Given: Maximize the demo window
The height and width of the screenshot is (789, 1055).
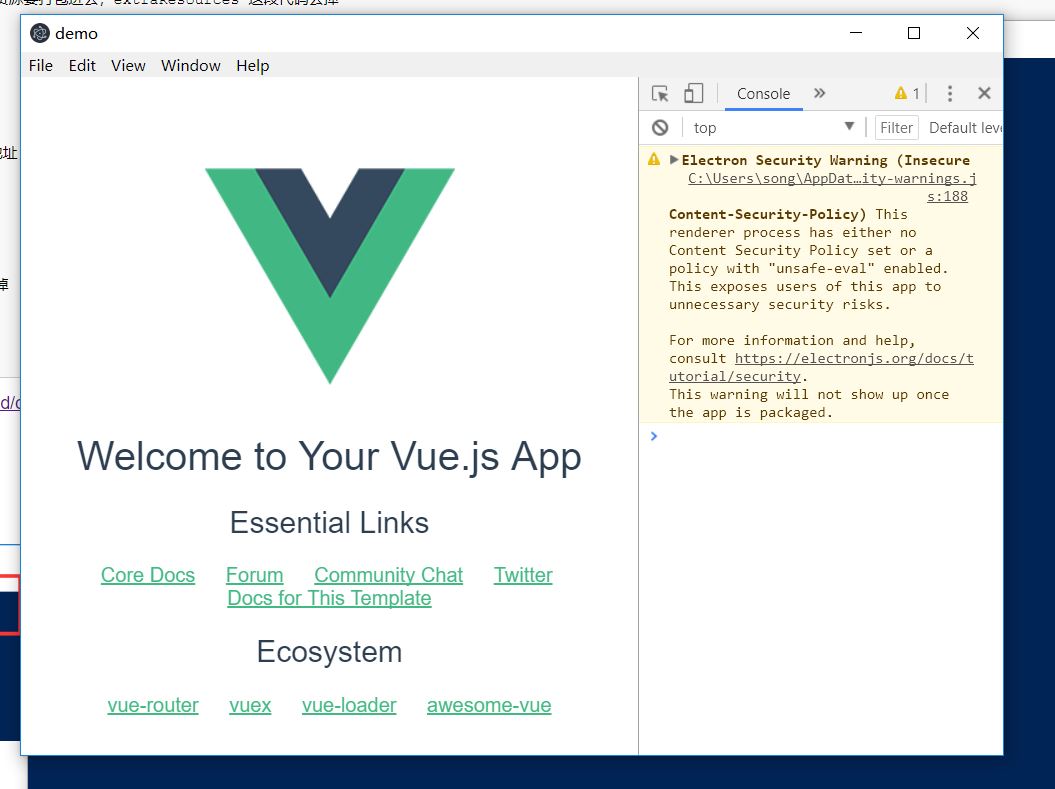Looking at the screenshot, I should pyautogui.click(x=913, y=33).
